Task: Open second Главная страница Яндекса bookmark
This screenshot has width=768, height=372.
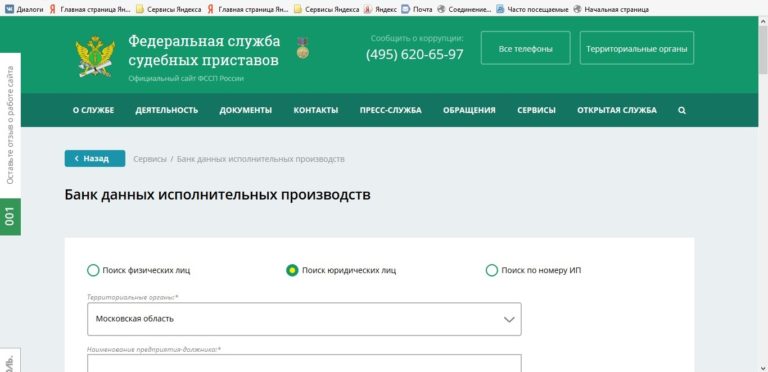Action: 248,9
